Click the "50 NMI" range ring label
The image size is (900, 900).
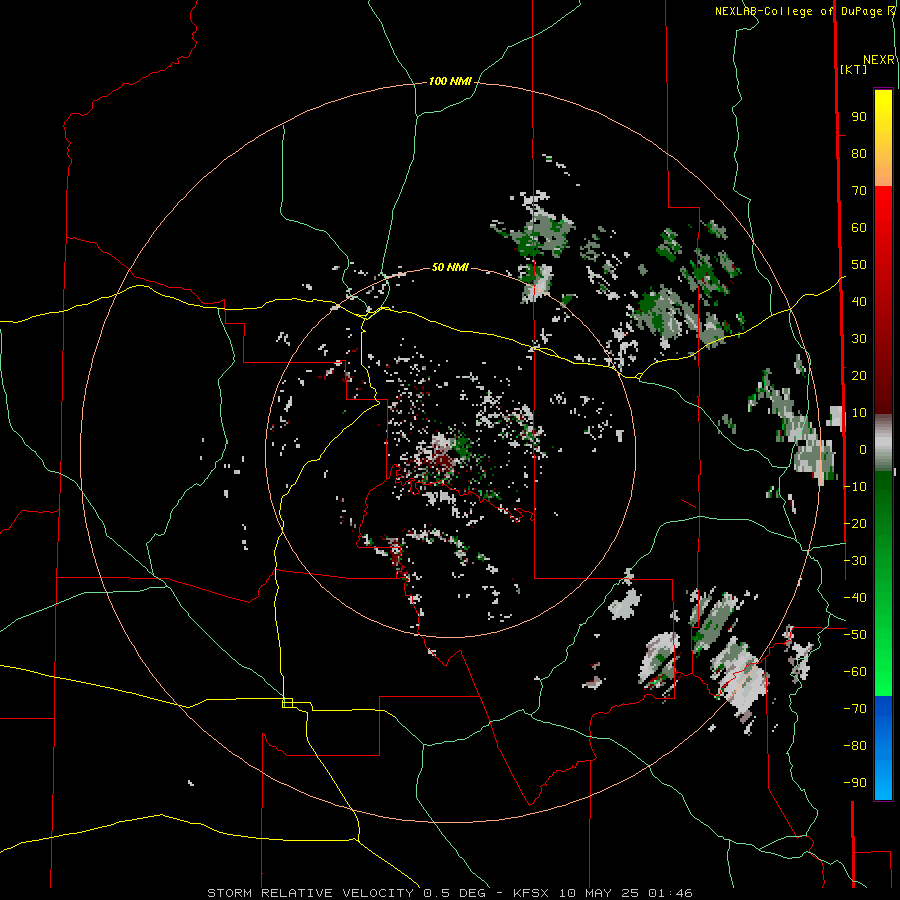point(450,267)
